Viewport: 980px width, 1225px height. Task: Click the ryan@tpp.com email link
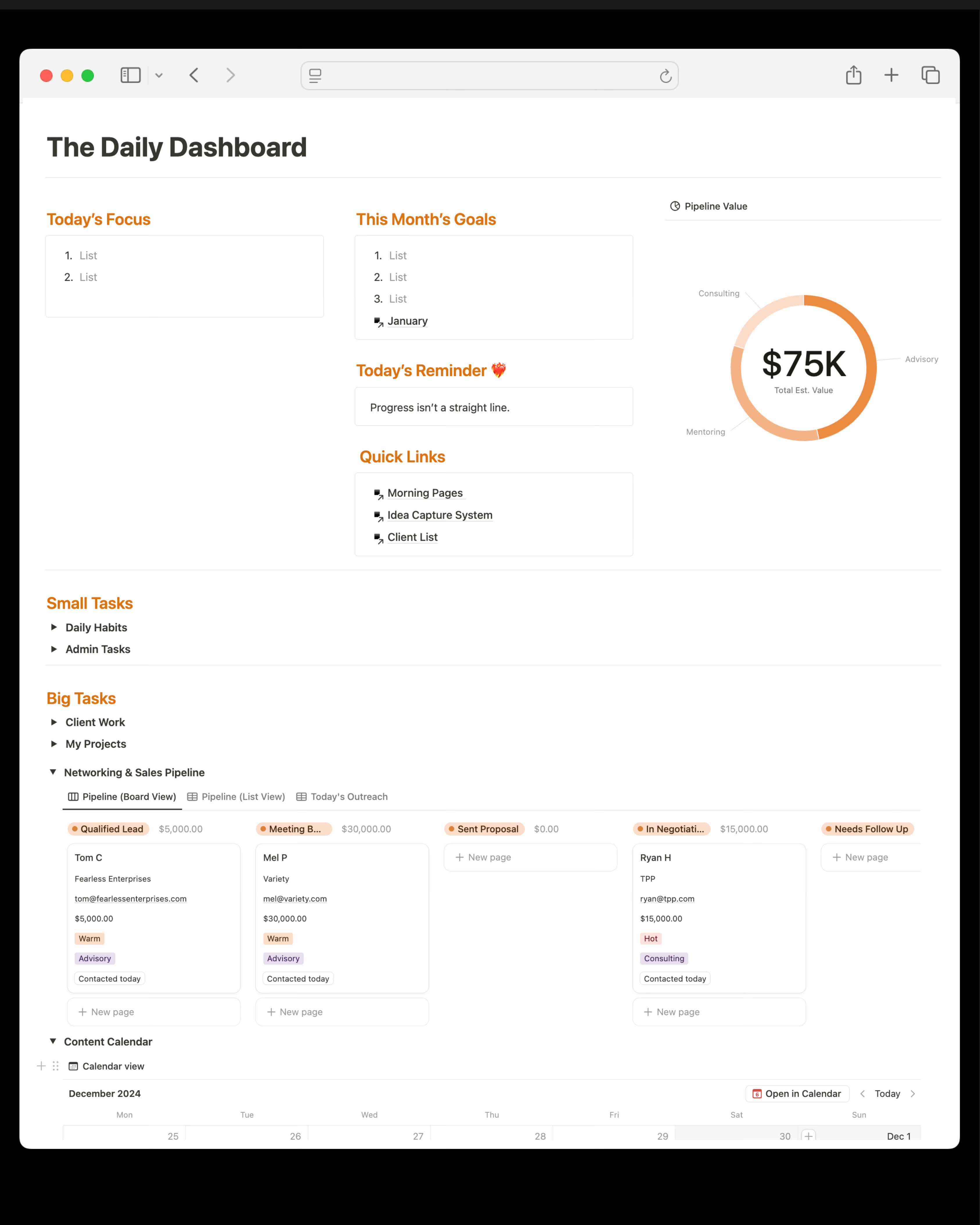667,899
